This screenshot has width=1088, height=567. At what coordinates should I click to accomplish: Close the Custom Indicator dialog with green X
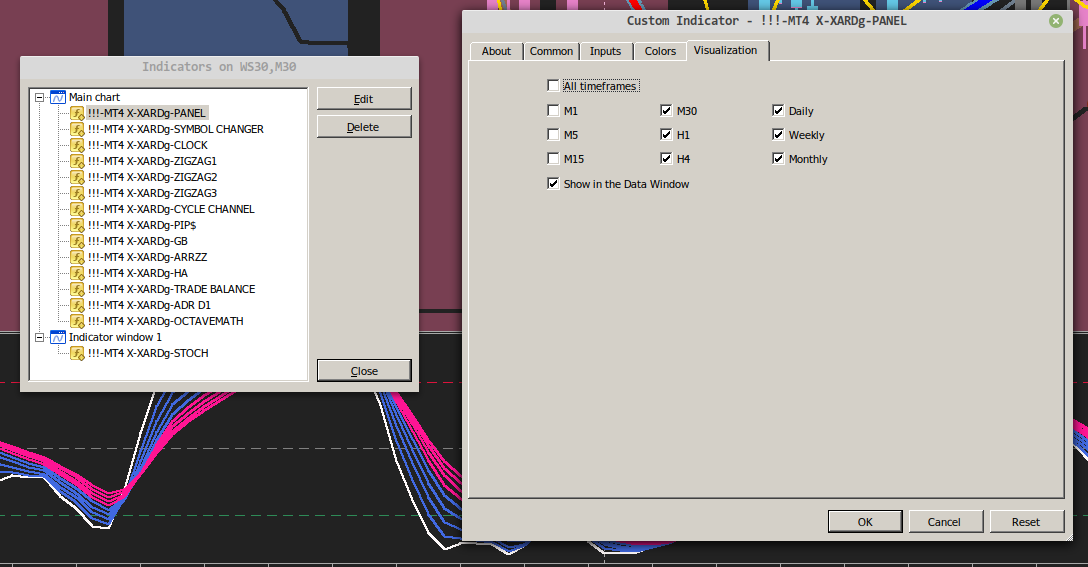pos(1055,21)
